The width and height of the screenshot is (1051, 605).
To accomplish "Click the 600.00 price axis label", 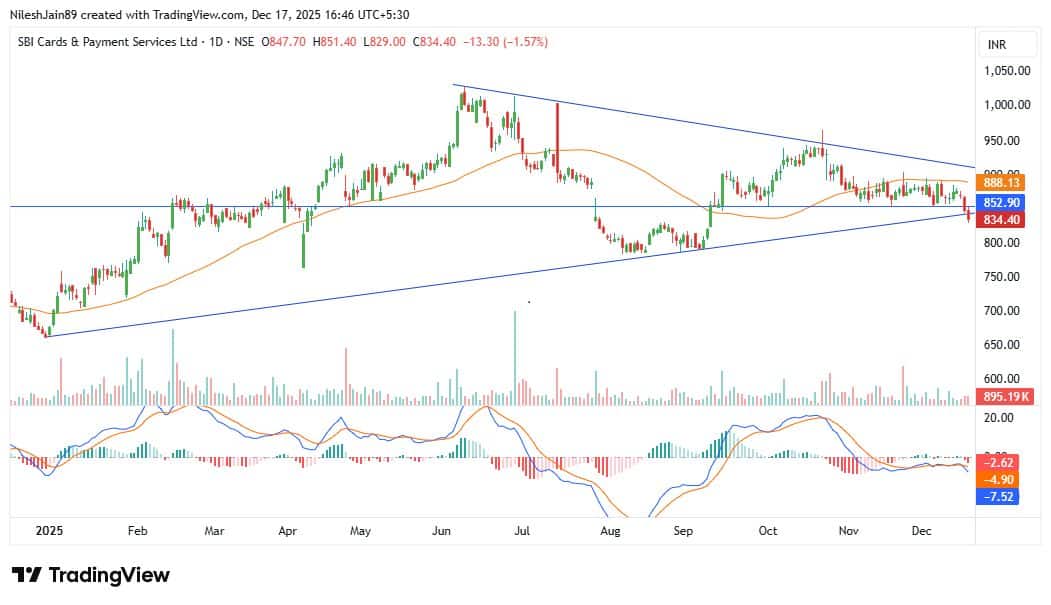I will (1002, 379).
